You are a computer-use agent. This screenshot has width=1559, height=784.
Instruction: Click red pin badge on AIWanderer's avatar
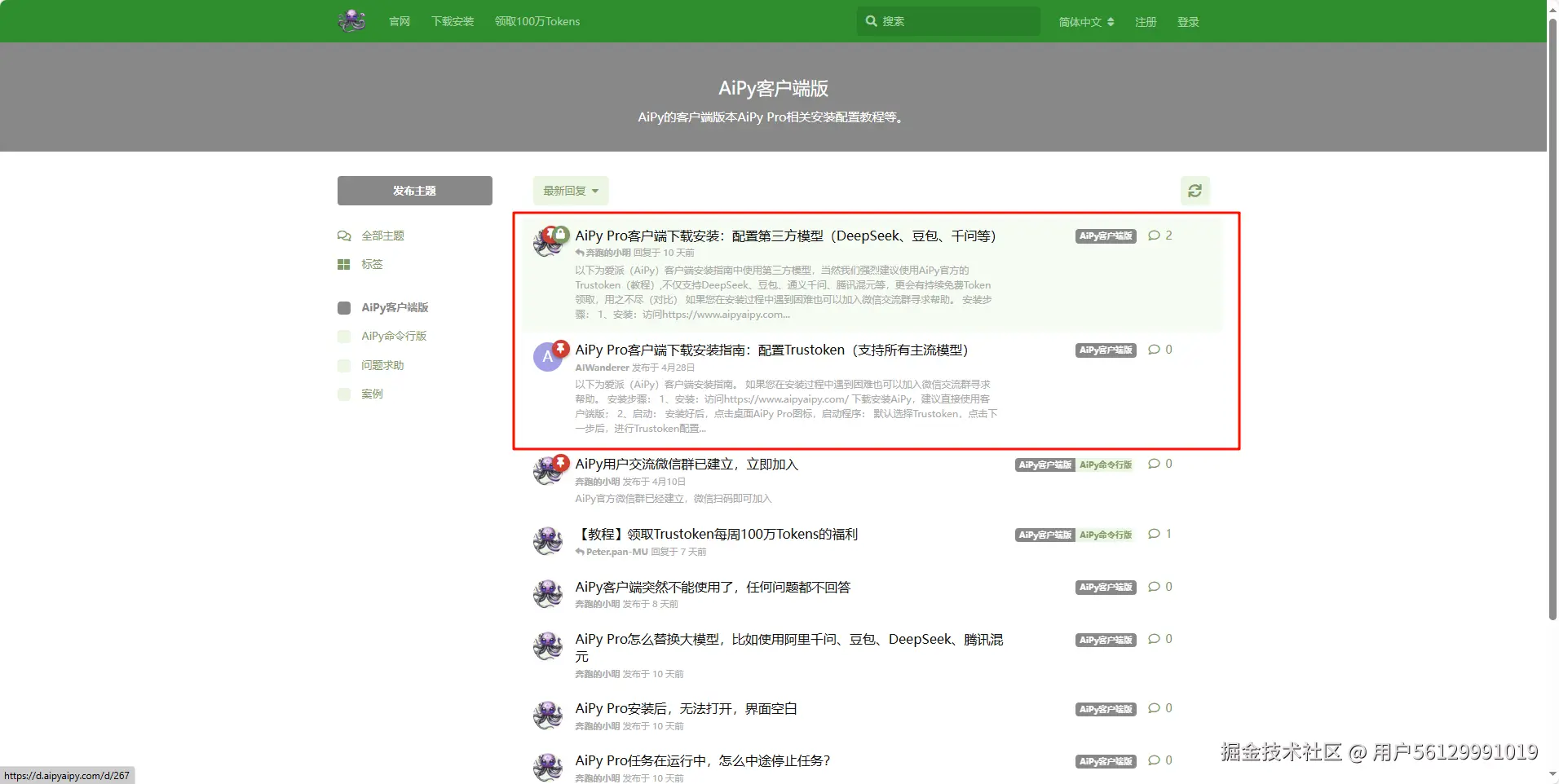point(561,349)
